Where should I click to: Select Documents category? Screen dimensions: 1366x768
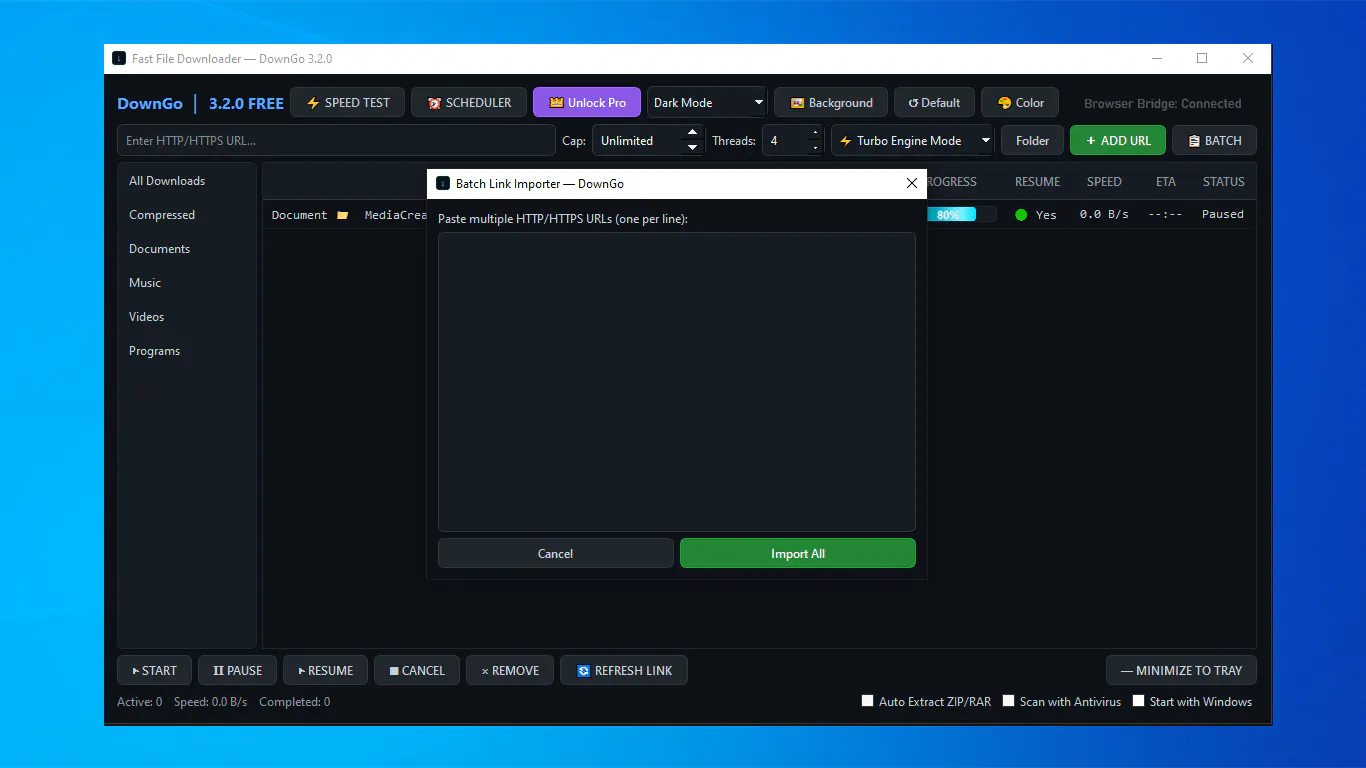click(x=187, y=249)
